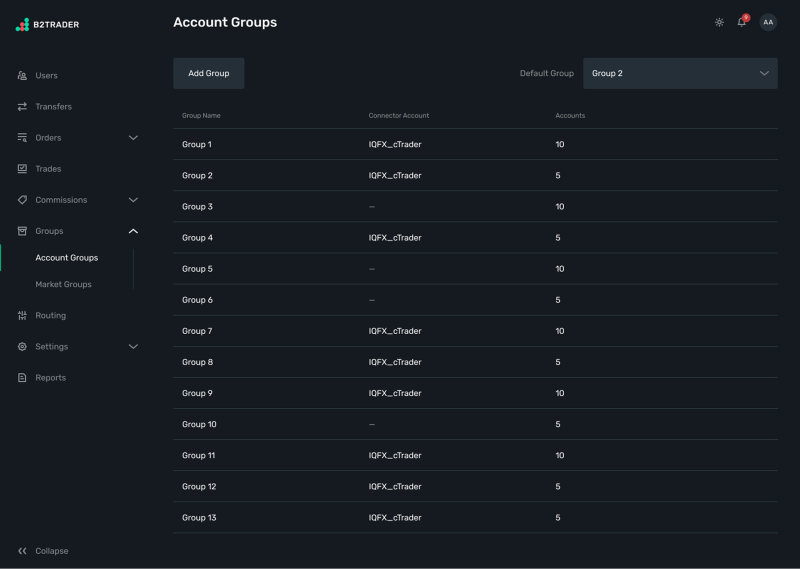The image size is (800, 569).
Task: Open the notifications bell
Action: click(x=742, y=22)
